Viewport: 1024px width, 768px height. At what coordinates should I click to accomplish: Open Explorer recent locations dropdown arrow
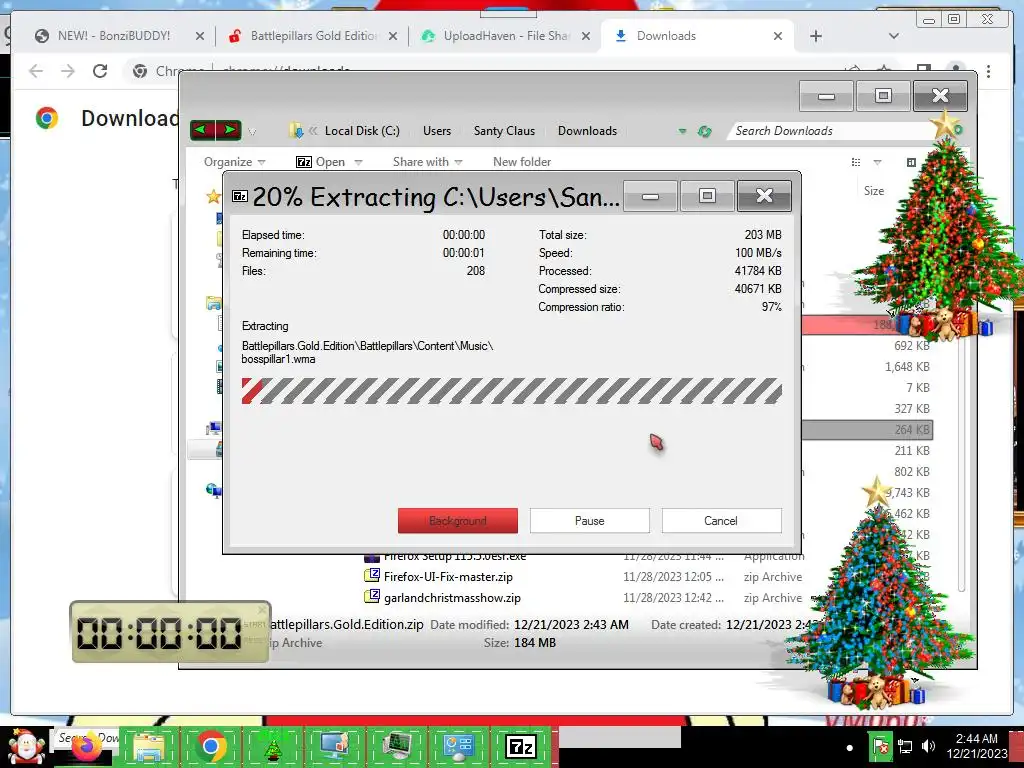(x=252, y=132)
